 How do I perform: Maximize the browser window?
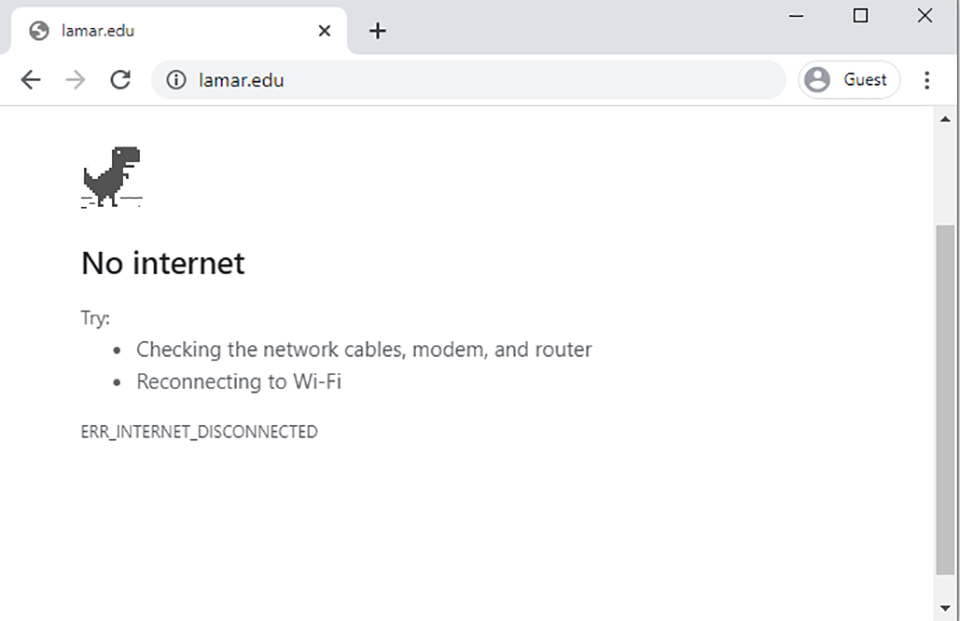click(860, 15)
